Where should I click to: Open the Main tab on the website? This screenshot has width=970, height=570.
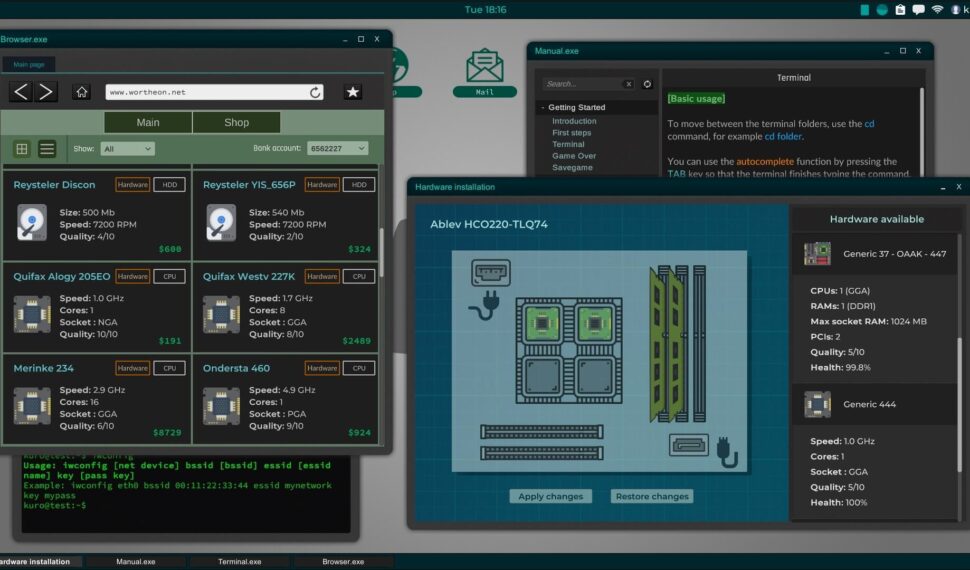point(148,122)
